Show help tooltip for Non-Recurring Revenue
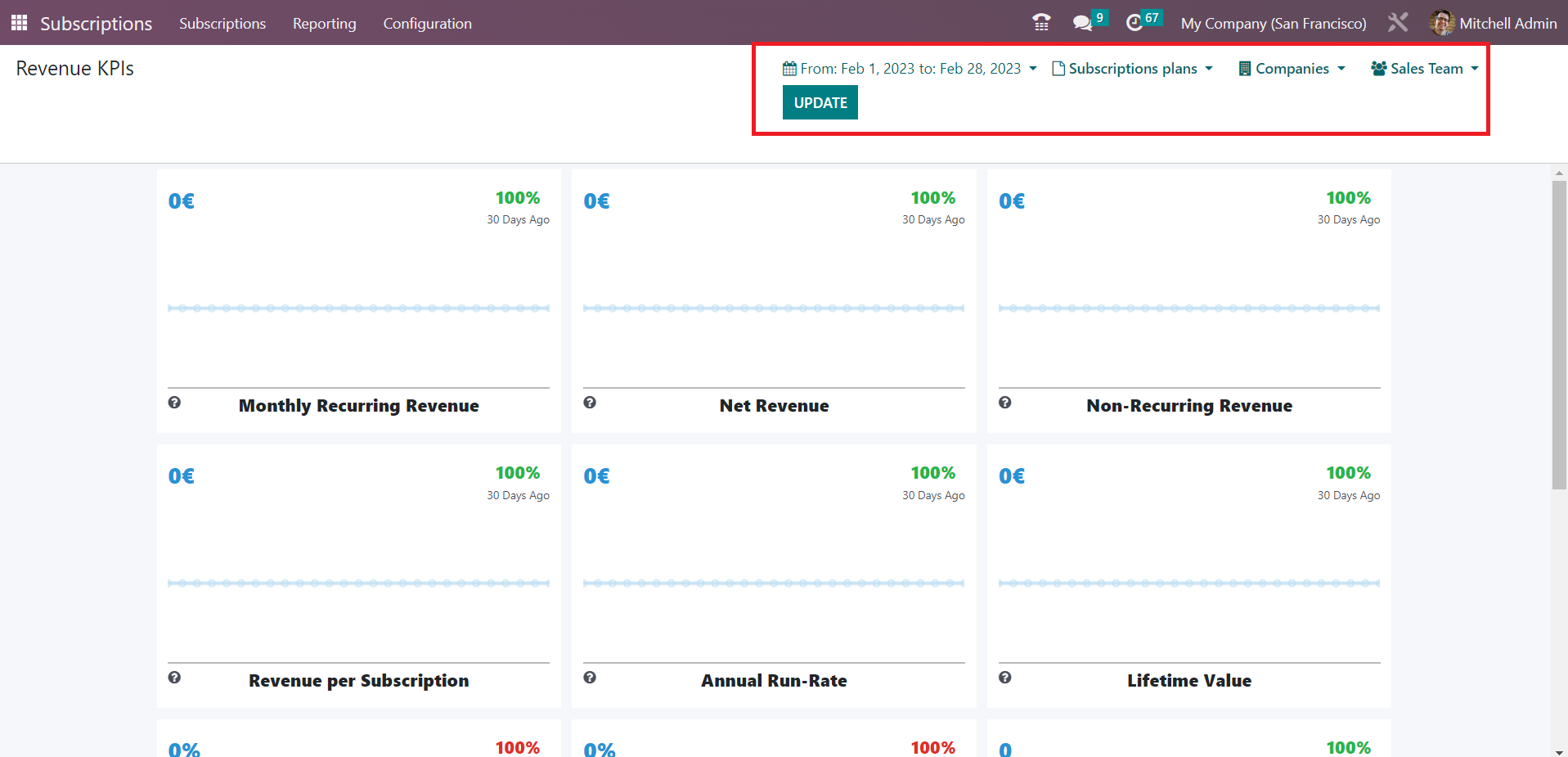Image resolution: width=1568 pixels, height=757 pixels. [x=1005, y=403]
